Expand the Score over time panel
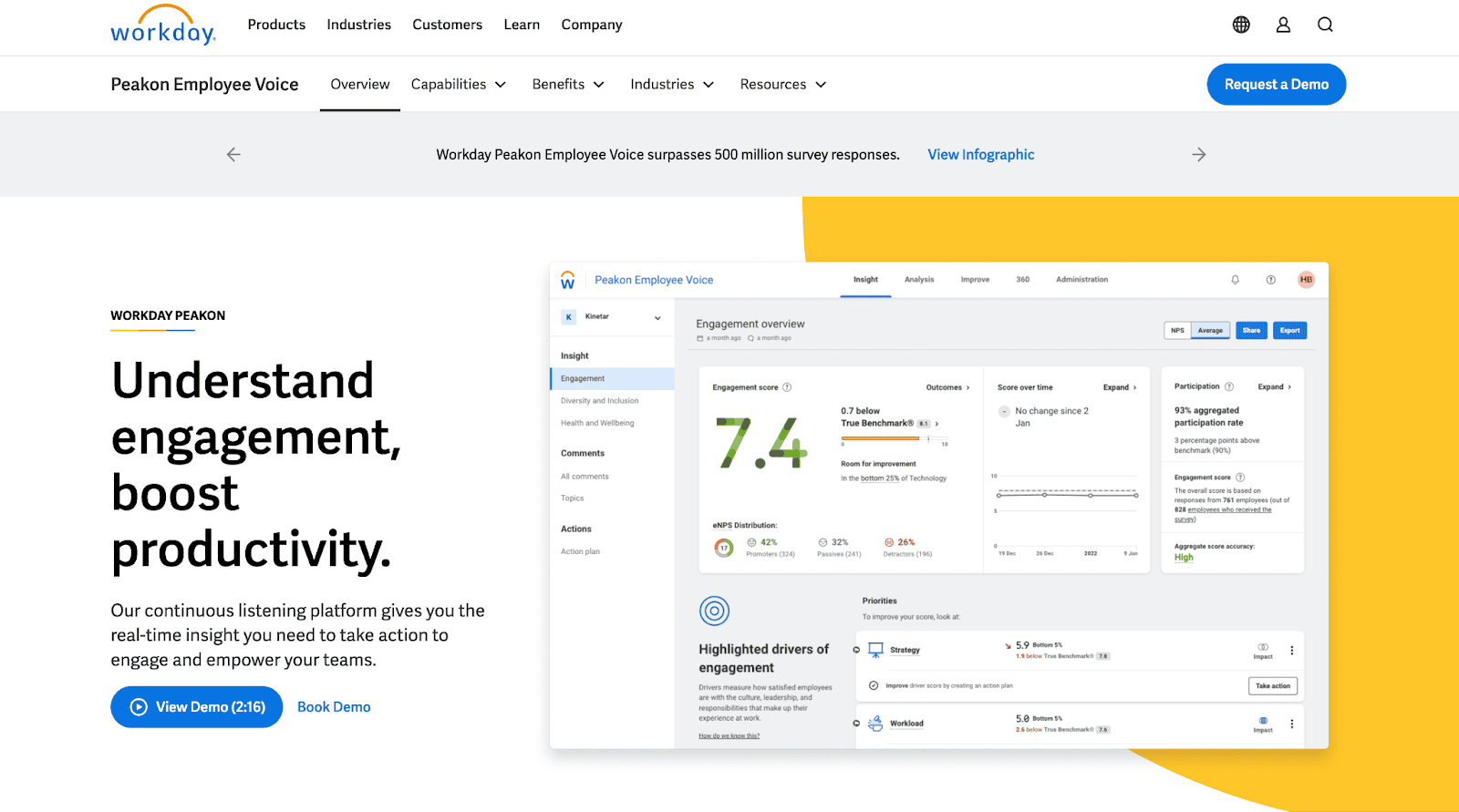This screenshot has width=1459, height=812. pyautogui.click(x=1120, y=387)
